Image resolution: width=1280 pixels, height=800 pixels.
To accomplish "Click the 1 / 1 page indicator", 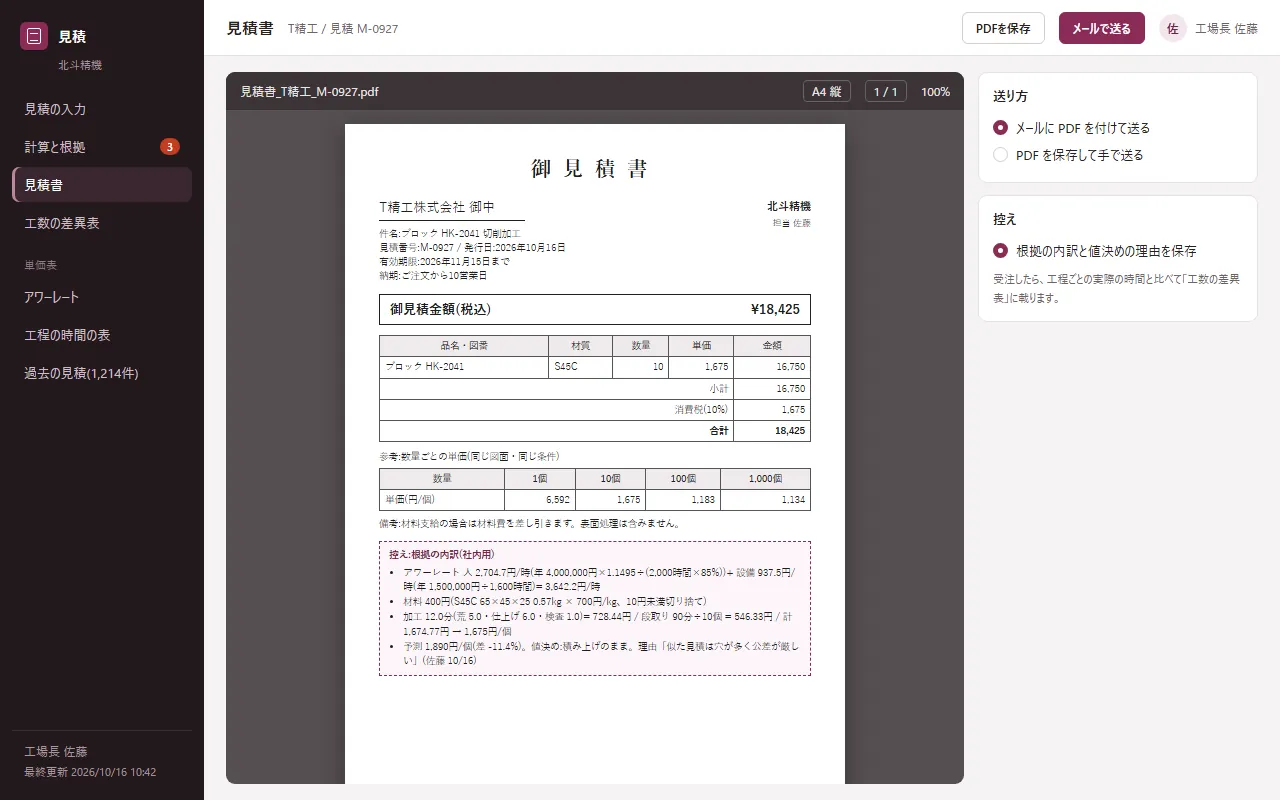I will click(885, 91).
